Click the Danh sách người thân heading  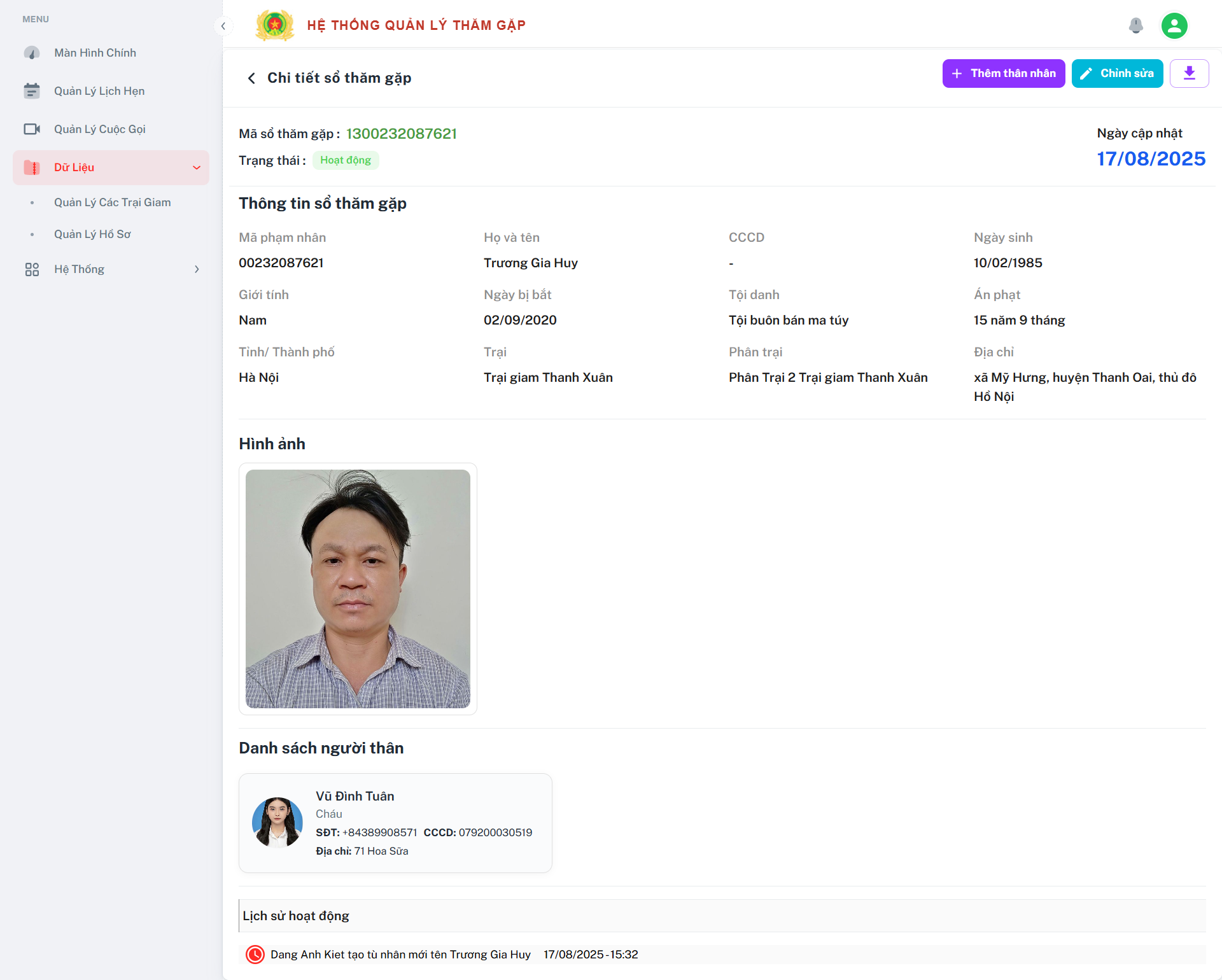coord(321,748)
